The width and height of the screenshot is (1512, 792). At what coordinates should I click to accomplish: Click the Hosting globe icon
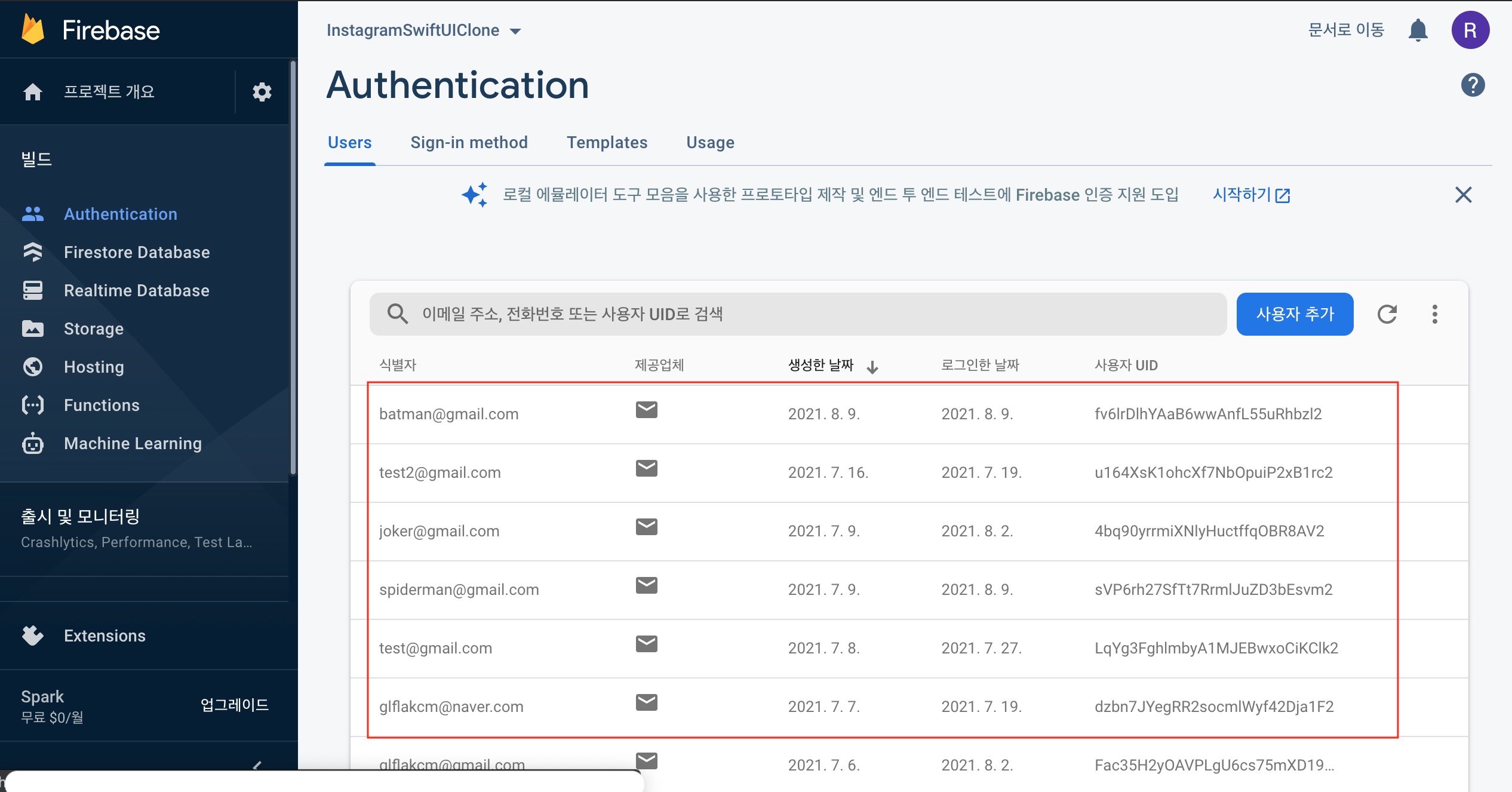33,367
